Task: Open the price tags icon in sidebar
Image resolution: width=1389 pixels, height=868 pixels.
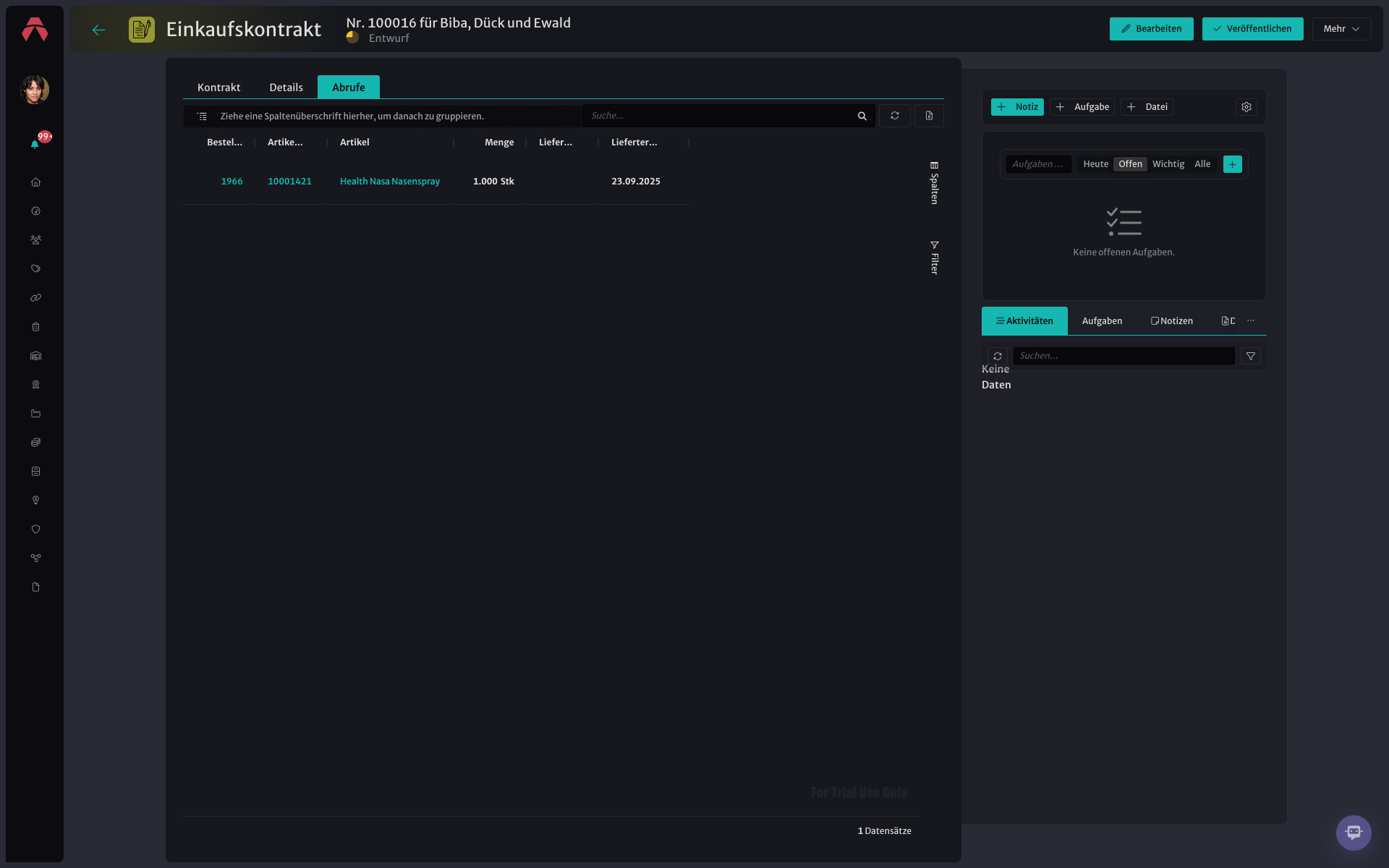Action: point(35,269)
